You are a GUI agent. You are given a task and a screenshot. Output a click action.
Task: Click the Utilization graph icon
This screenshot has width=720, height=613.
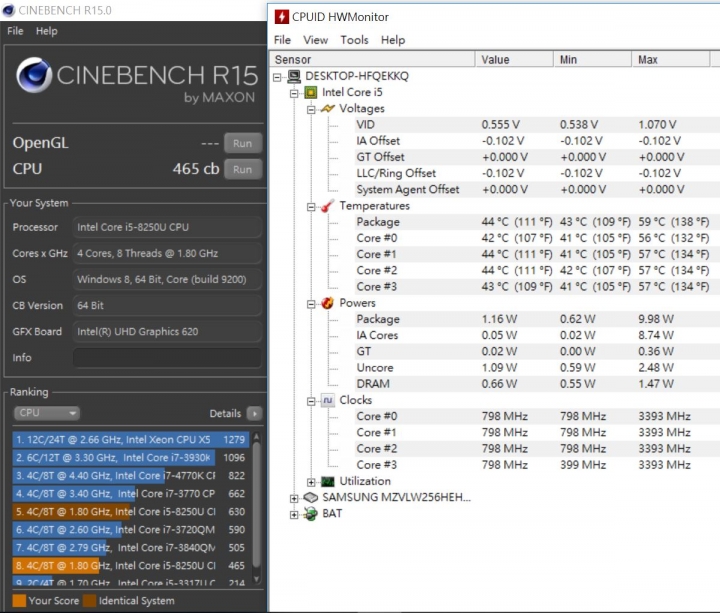click(327, 482)
